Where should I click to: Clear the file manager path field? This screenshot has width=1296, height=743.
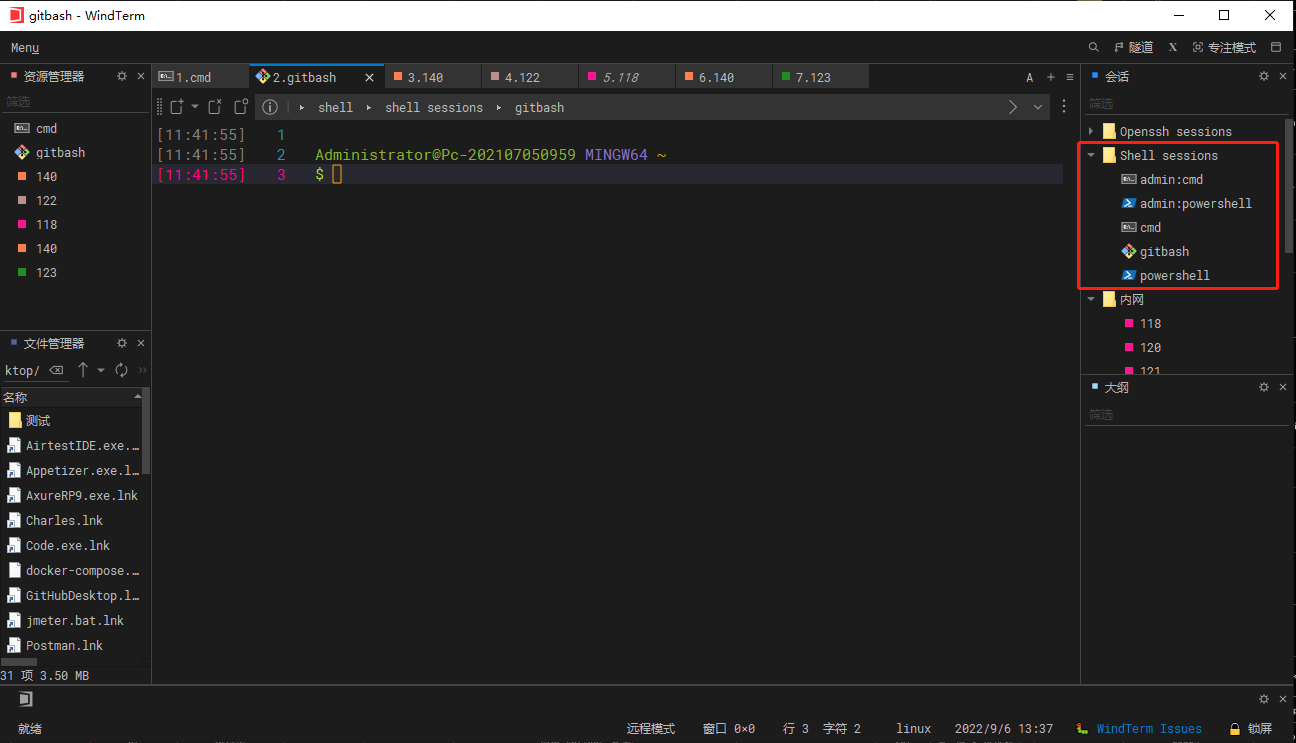57,370
